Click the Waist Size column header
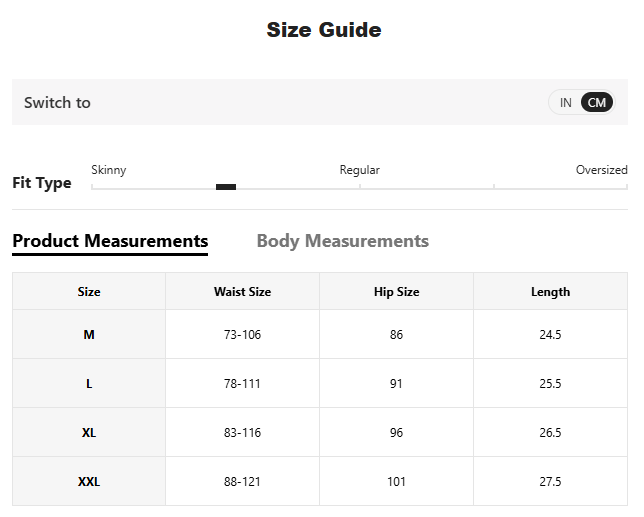 pos(242,292)
